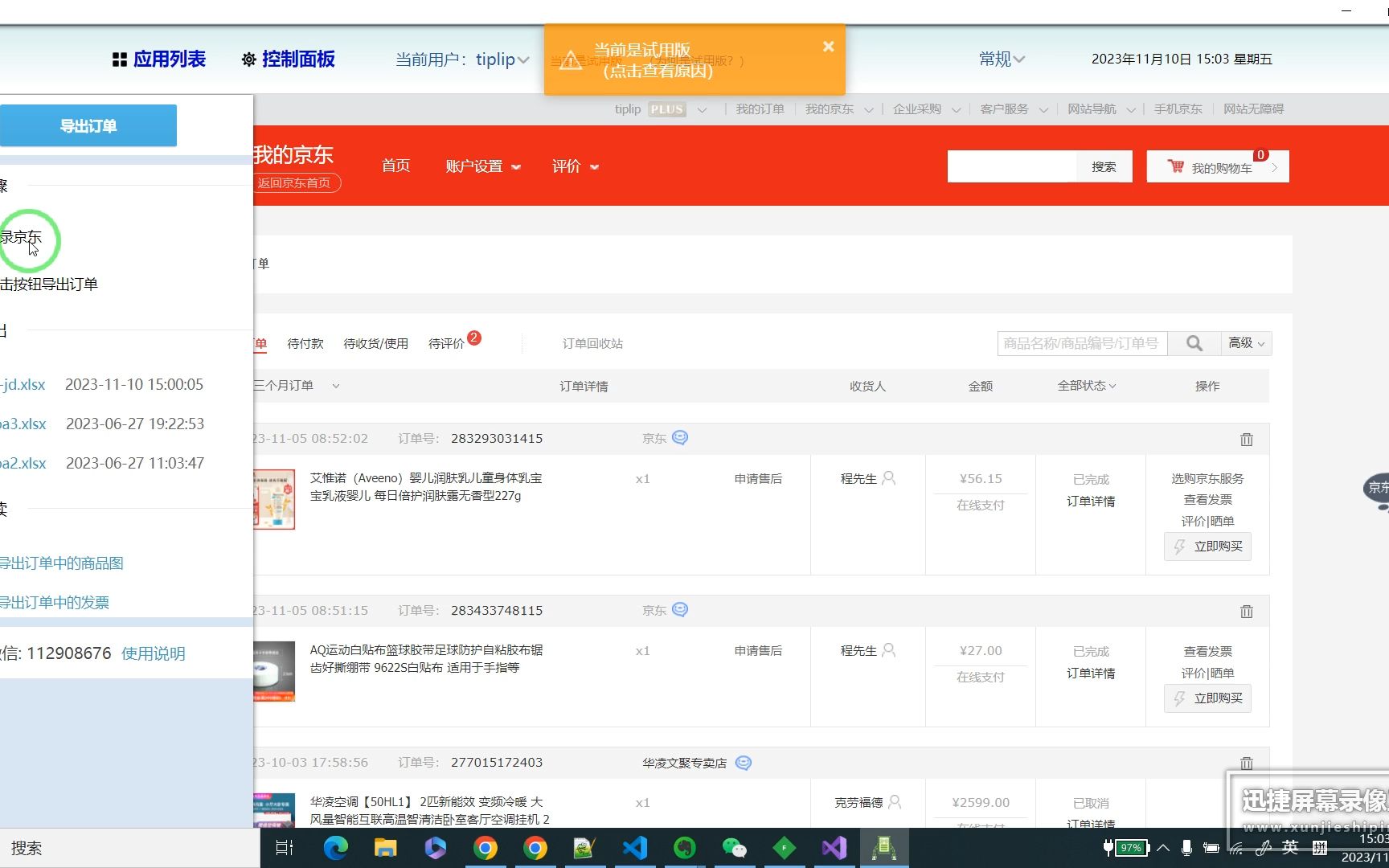Switch to 待收货/使用 orders tab
This screenshot has width=1389, height=868.
[375, 344]
